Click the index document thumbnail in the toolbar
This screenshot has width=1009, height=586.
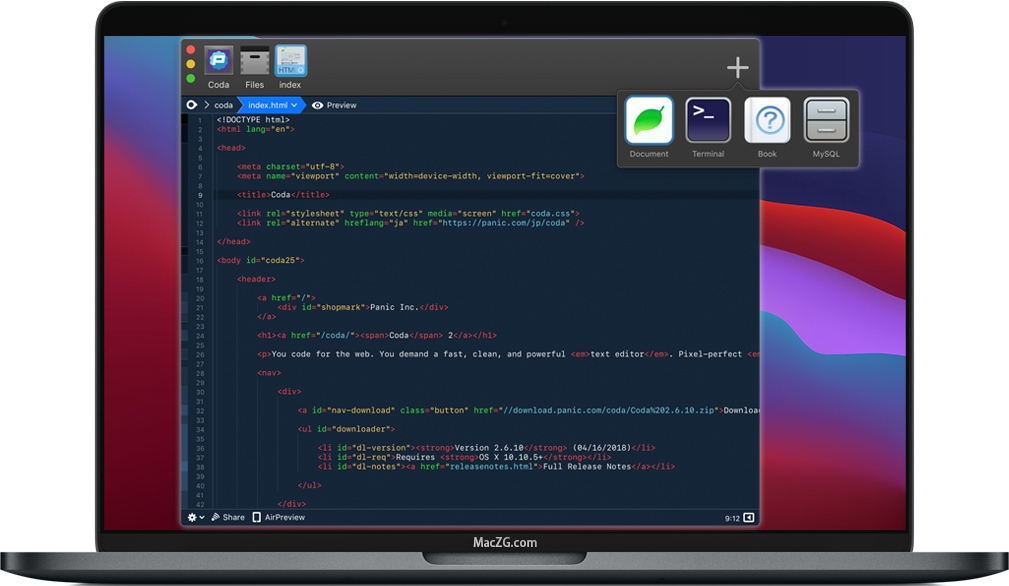tap(290, 62)
